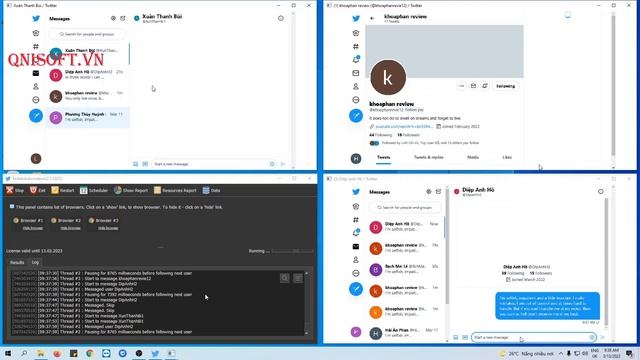
Task: Click the log panel vertical scrollbar
Action: 307,303
